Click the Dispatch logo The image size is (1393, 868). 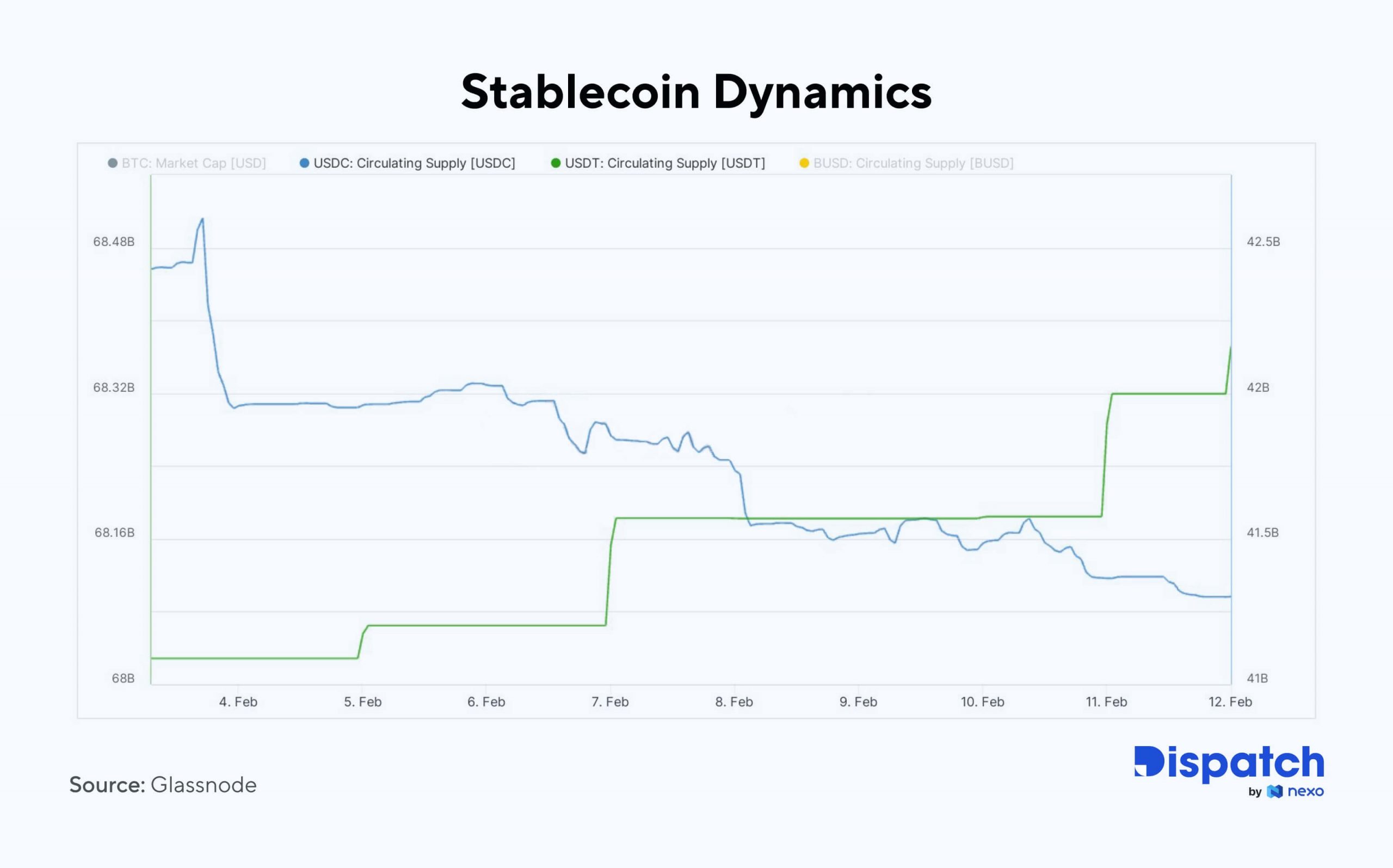pos(1228,762)
